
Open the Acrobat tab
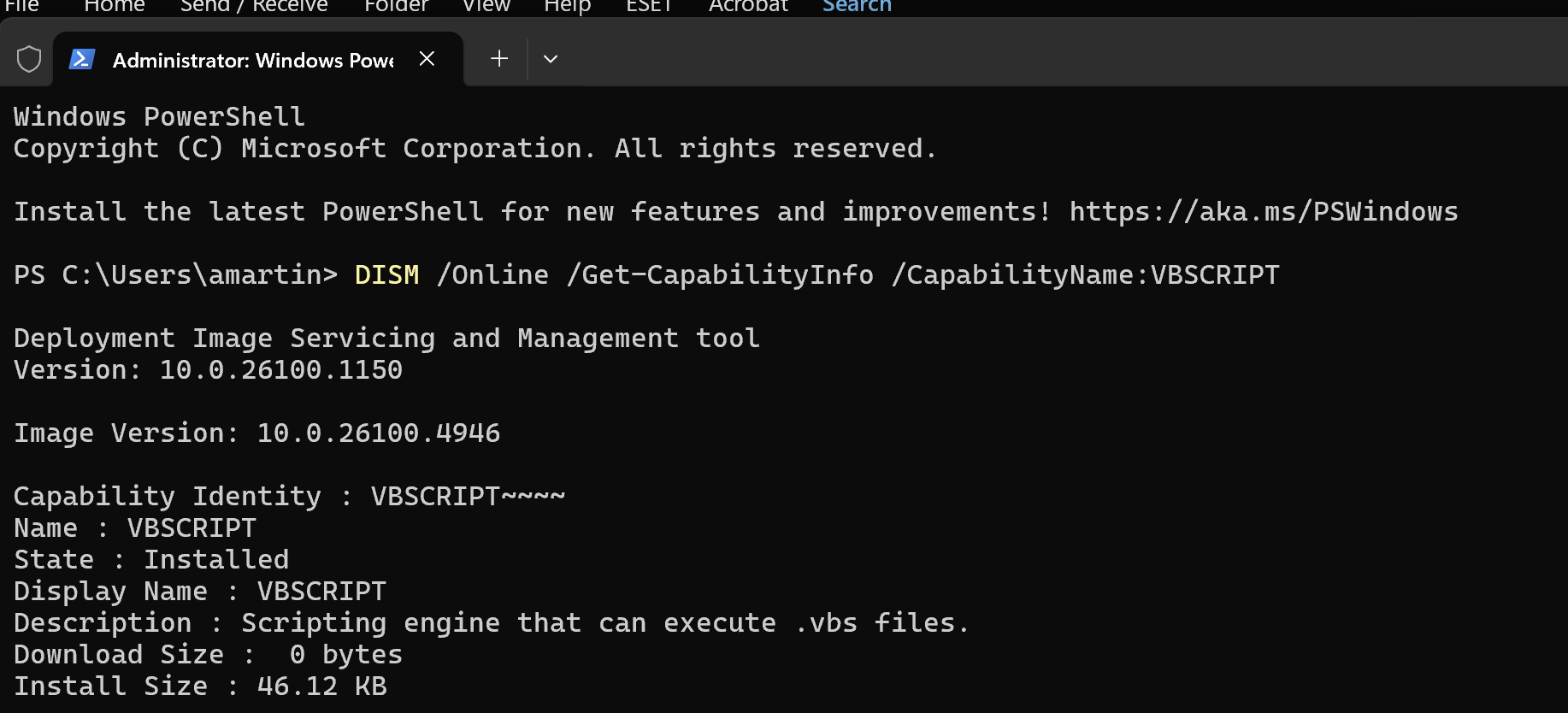[x=748, y=6]
